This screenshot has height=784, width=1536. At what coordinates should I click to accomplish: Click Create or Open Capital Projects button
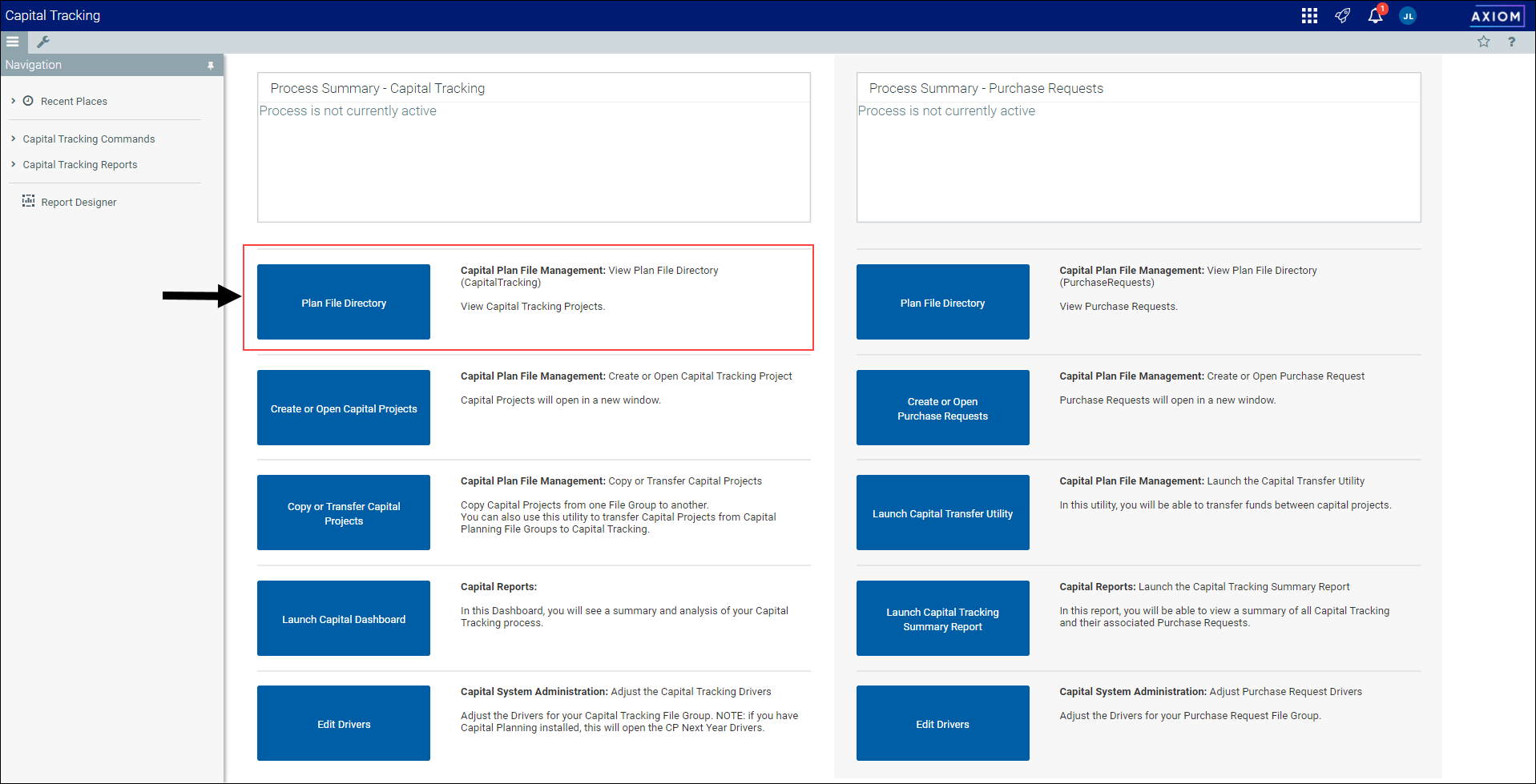(x=344, y=408)
